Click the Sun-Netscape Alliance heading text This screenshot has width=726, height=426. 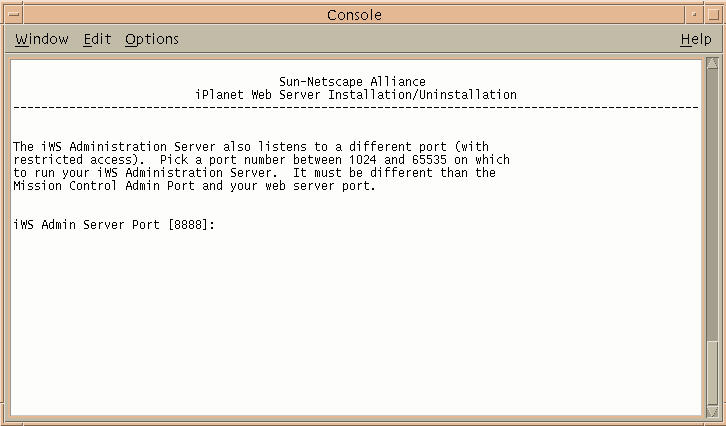tap(352, 81)
